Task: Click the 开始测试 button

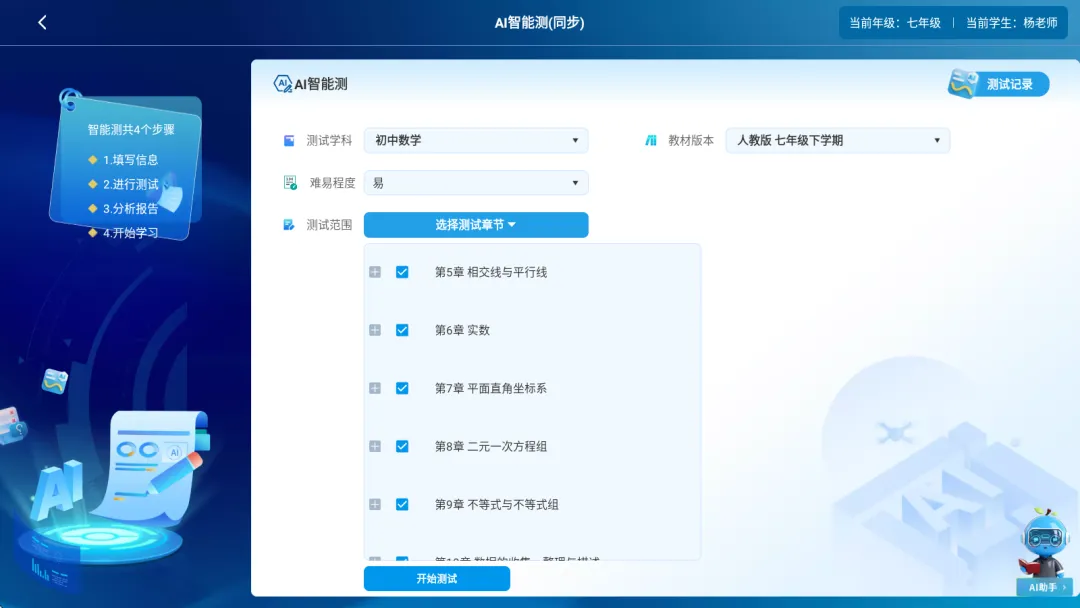Action: [x=437, y=578]
